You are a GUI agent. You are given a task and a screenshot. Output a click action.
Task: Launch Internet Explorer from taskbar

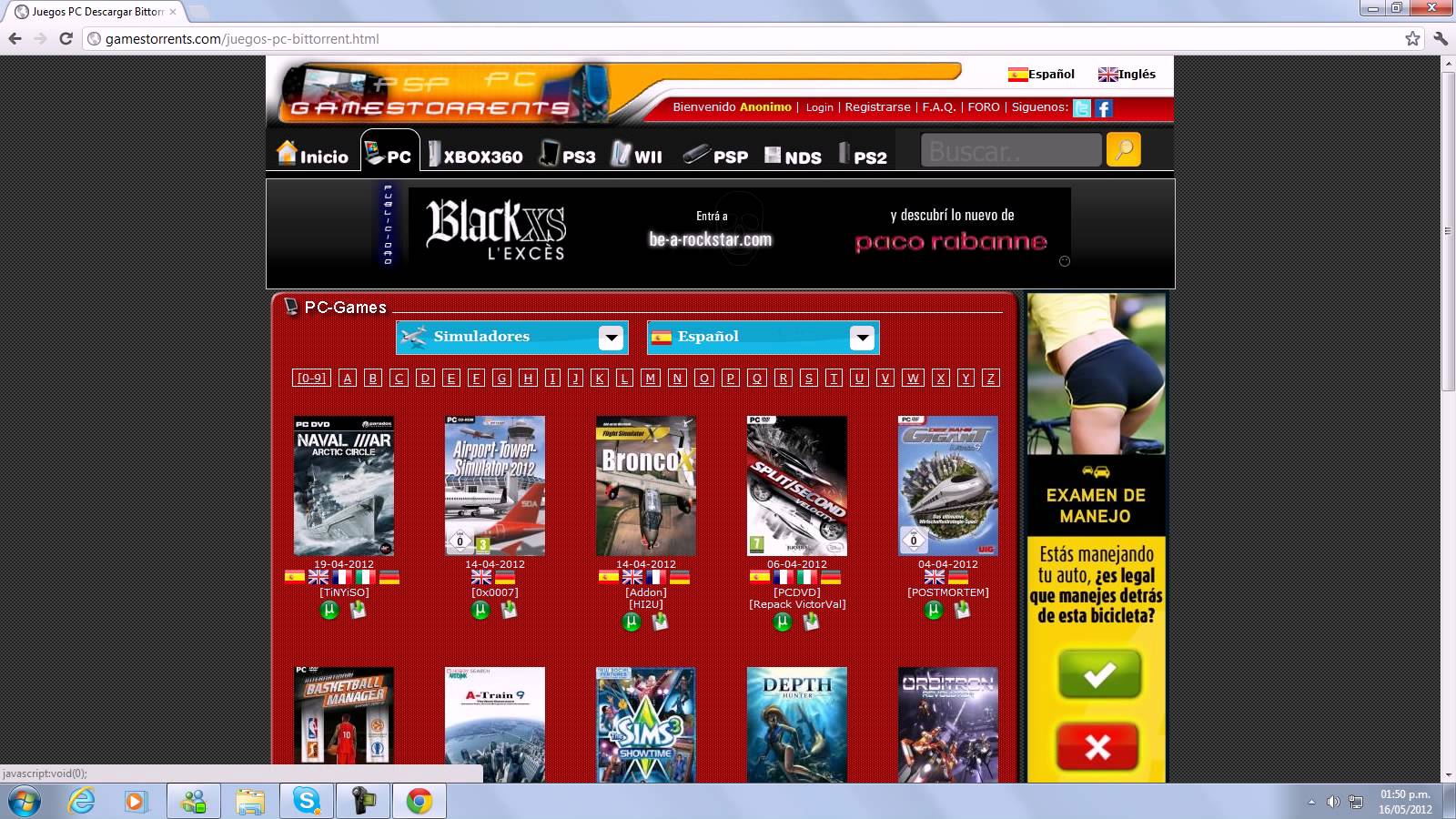click(82, 802)
